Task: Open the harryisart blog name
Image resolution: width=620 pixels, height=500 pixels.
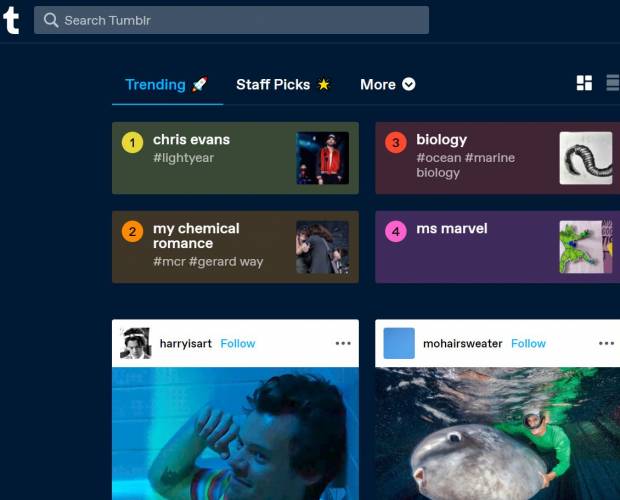Action: pyautogui.click(x=185, y=343)
